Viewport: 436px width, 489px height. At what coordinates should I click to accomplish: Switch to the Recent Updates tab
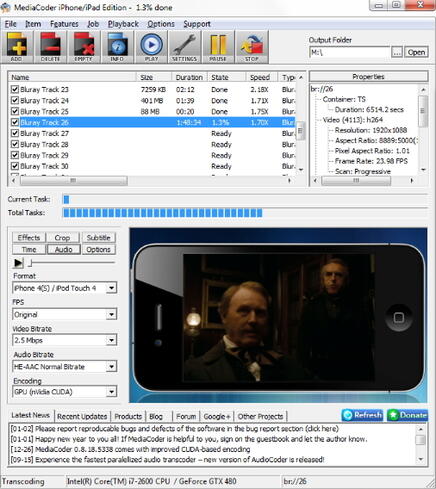pyautogui.click(x=82, y=416)
